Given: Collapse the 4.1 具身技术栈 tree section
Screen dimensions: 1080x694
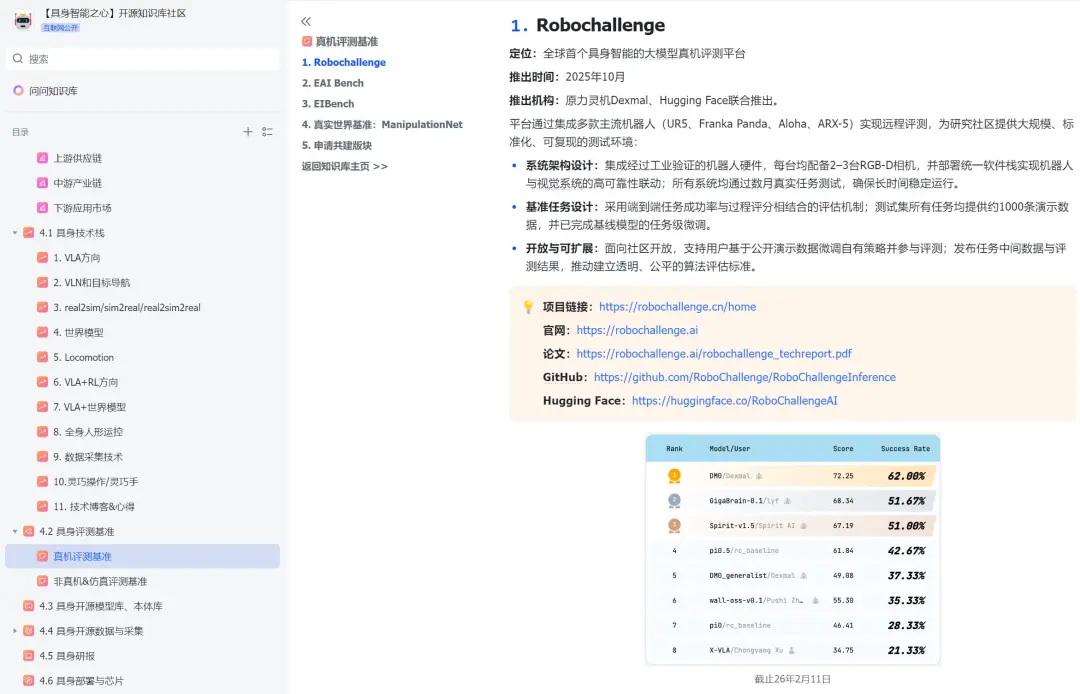Looking at the screenshot, I should click(14, 233).
